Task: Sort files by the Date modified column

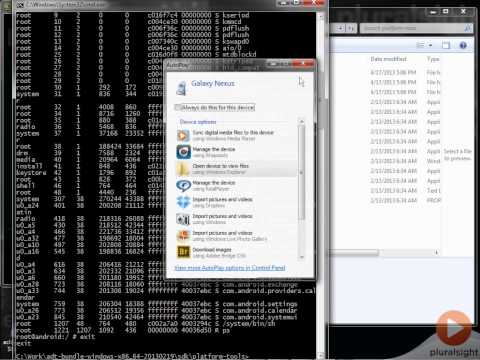Action: [389, 59]
